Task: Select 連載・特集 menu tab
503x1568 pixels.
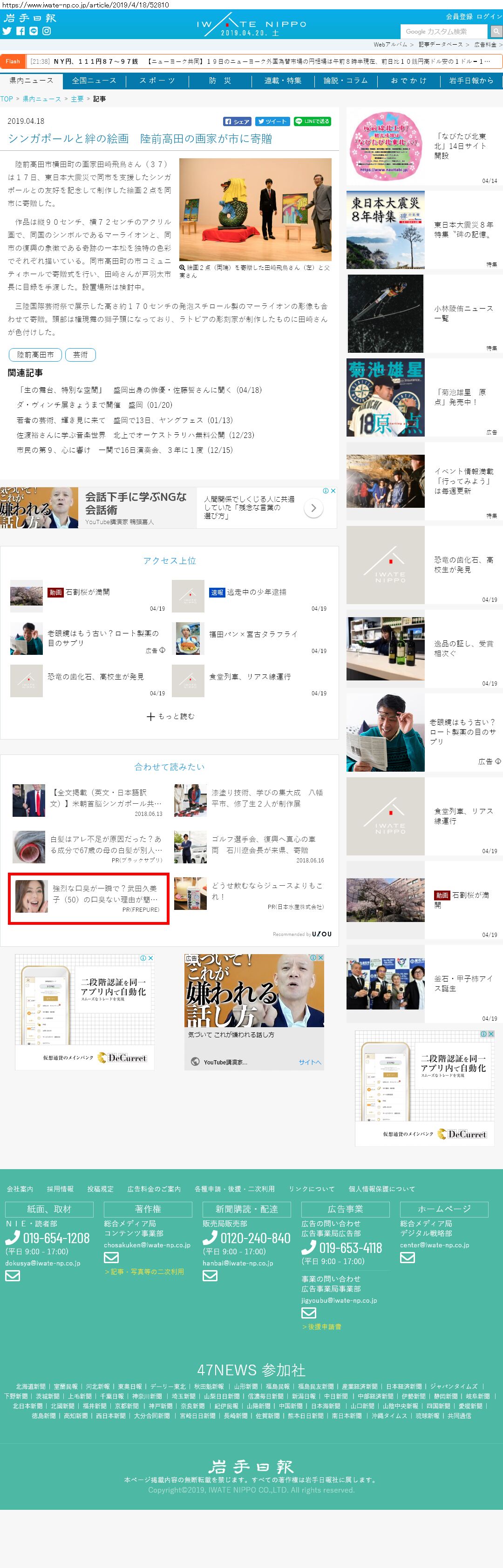Action: point(283,81)
